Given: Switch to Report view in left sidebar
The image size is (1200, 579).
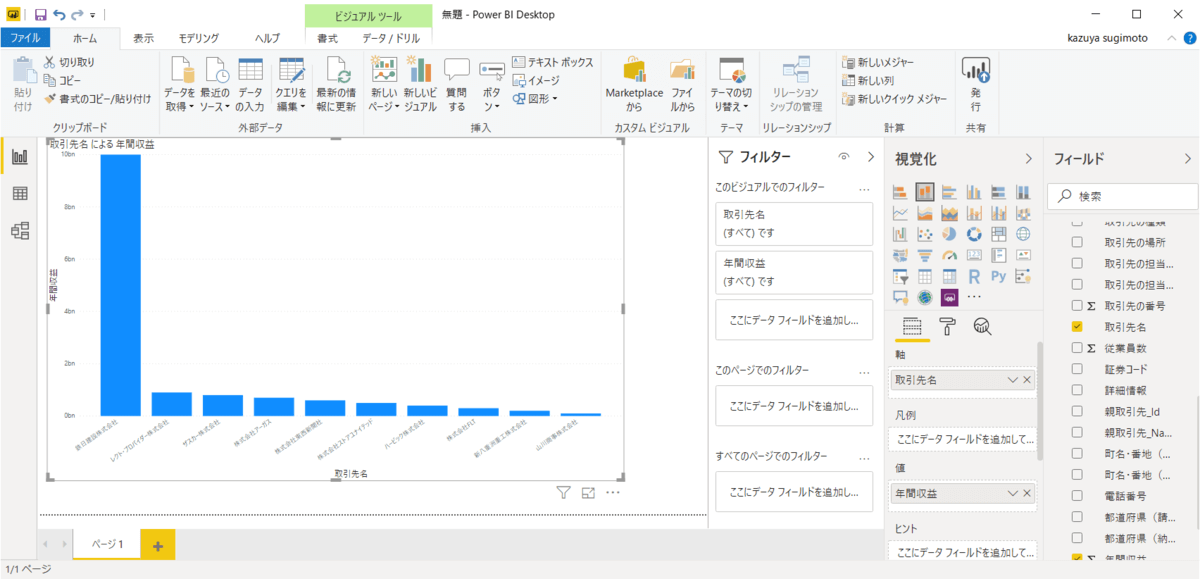Looking at the screenshot, I should click(20, 157).
